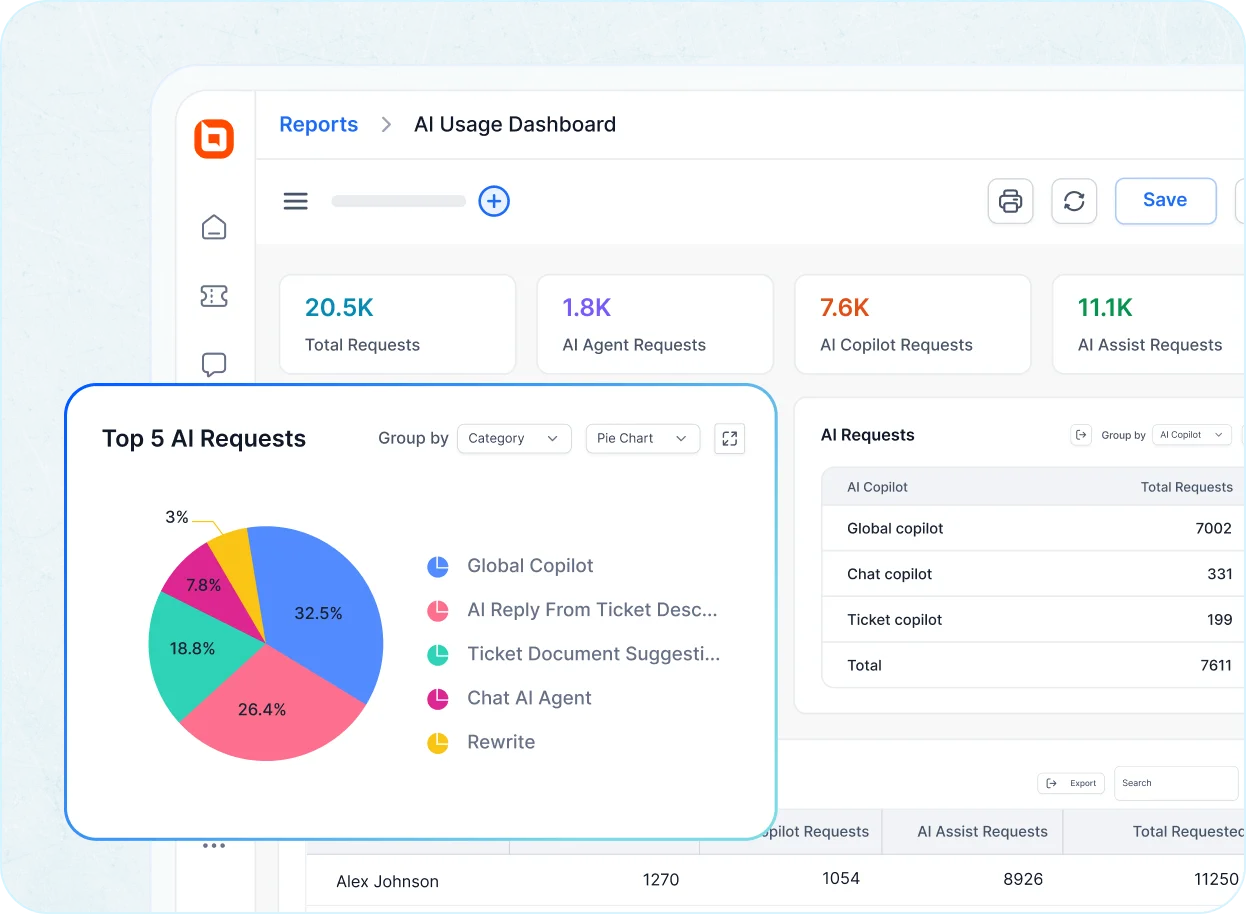Go to Reports breadcrumb link

pos(318,124)
